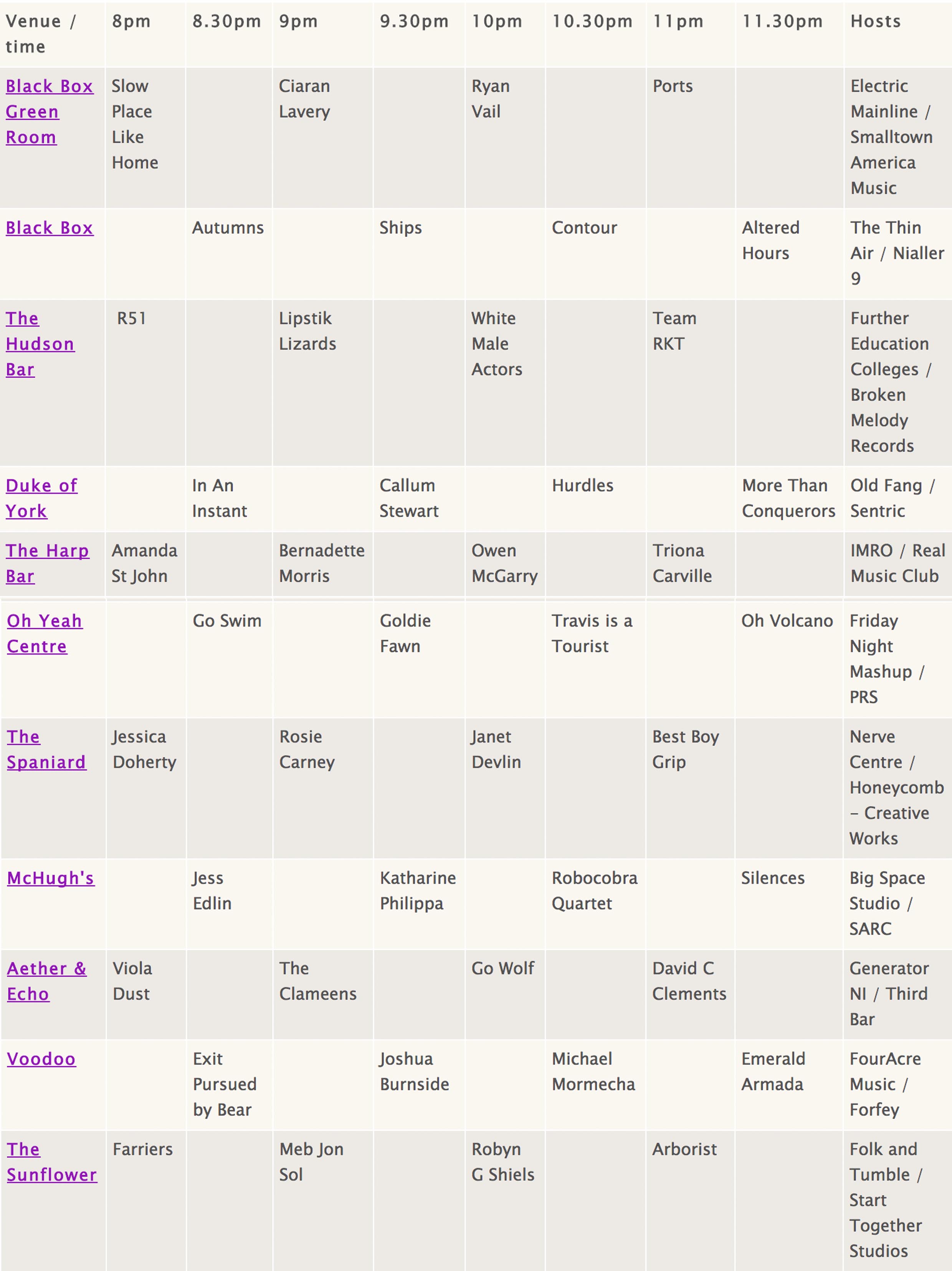Follow the Voodoo venue link
Viewport: 952px width, 1271px height.
[x=41, y=1059]
